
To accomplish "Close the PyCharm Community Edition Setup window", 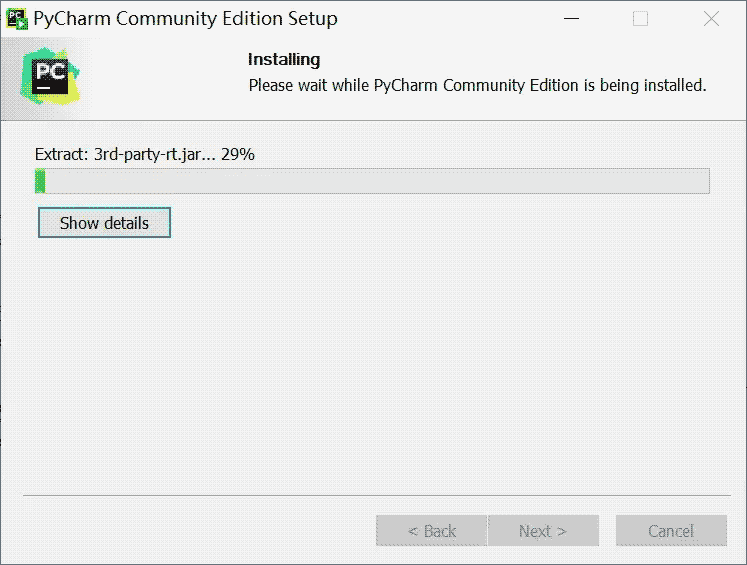I will (x=711, y=19).
